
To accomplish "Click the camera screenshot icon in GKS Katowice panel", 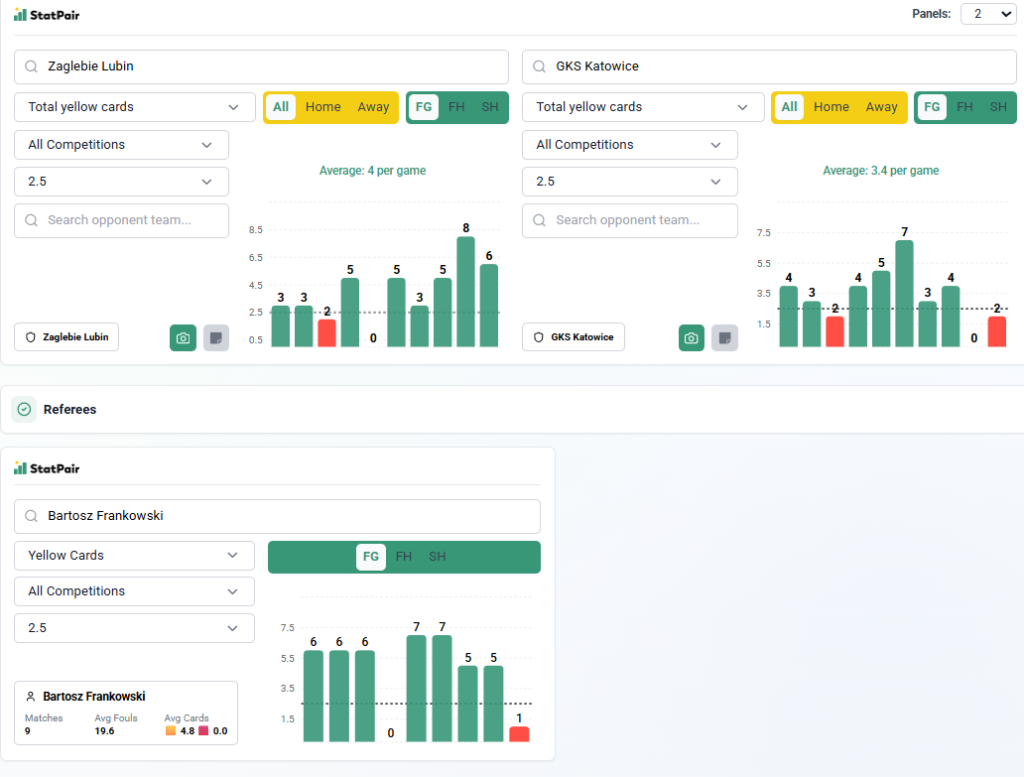I will pyautogui.click(x=691, y=338).
